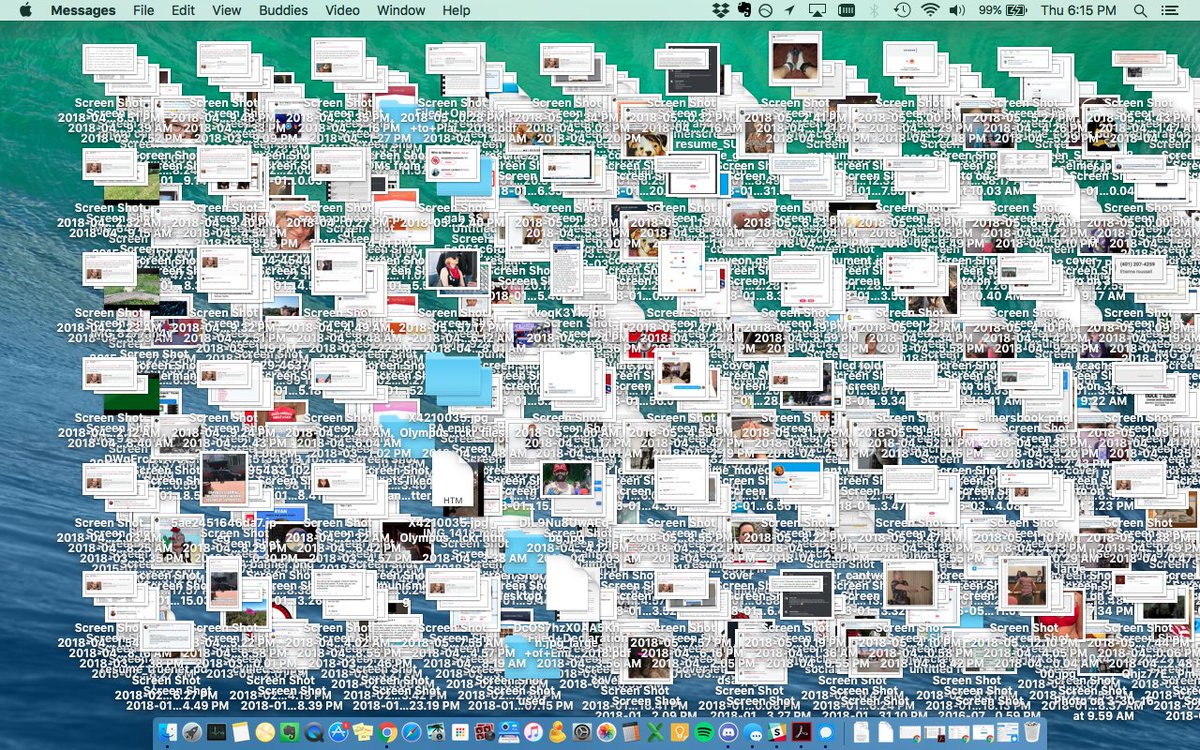The height and width of the screenshot is (750, 1200).
Task: Open the Buddies menu
Action: [283, 10]
